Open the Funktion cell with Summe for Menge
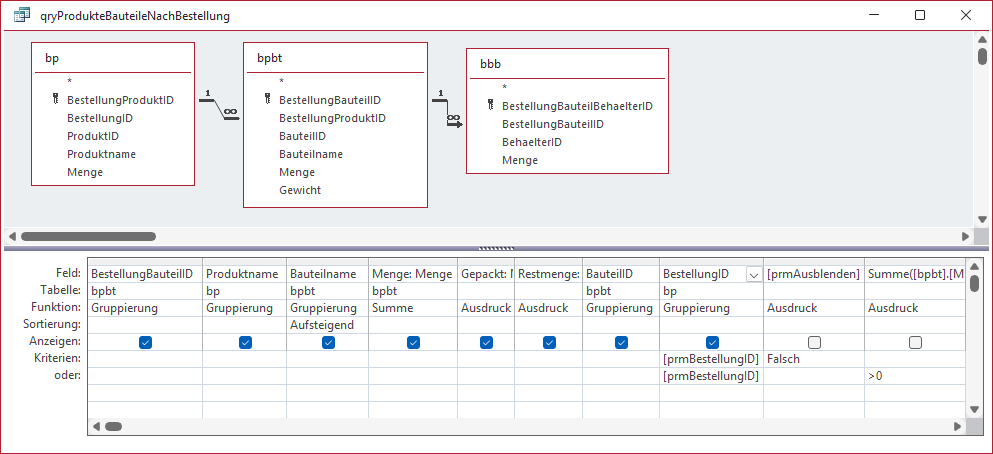Screen dimensions: 993x454 click(x=413, y=308)
